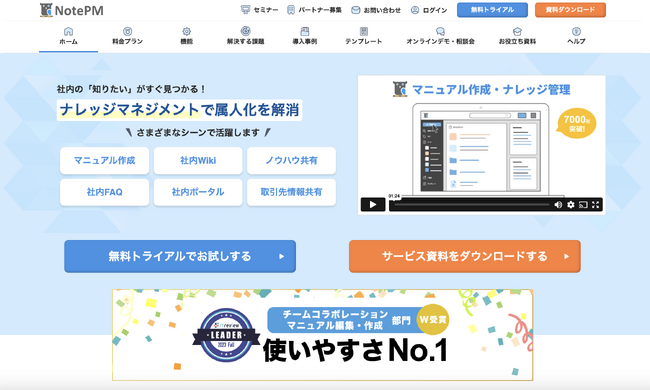Image resolution: width=650 pixels, height=390 pixels.
Task: Click the video progress bar
Action: tap(472, 205)
